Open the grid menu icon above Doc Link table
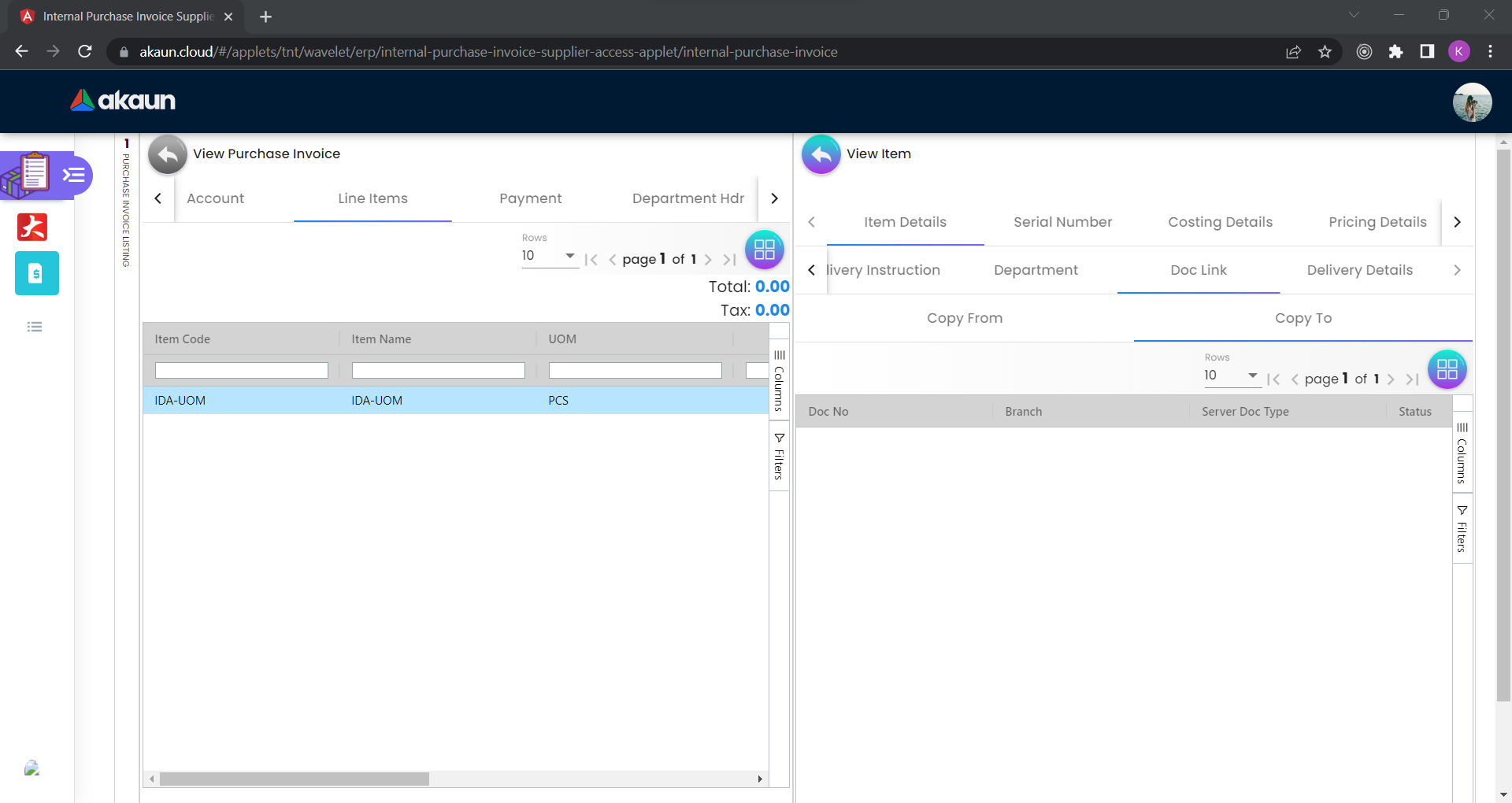 click(1447, 369)
